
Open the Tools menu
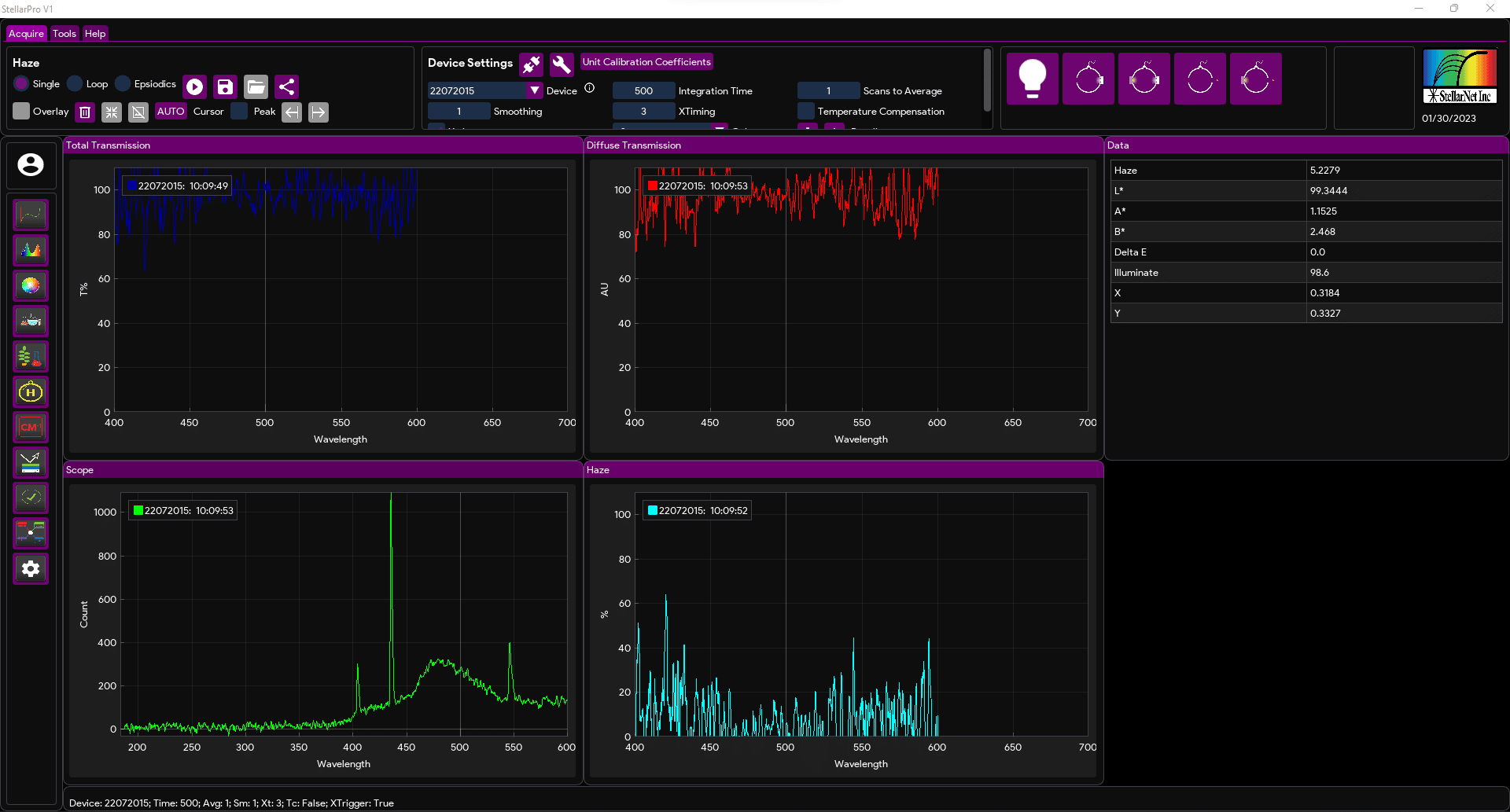tap(64, 33)
